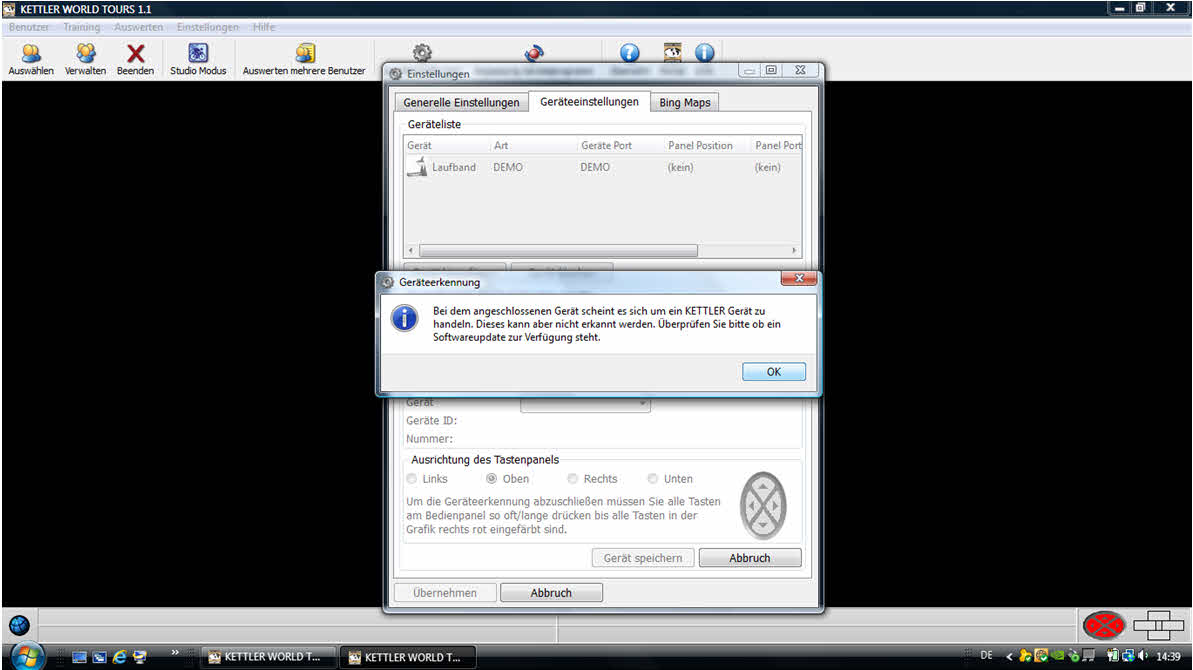This screenshot has height=670, width=1193.
Task: Confirm the Geräteerkennung dialog with OK
Action: coord(774,372)
